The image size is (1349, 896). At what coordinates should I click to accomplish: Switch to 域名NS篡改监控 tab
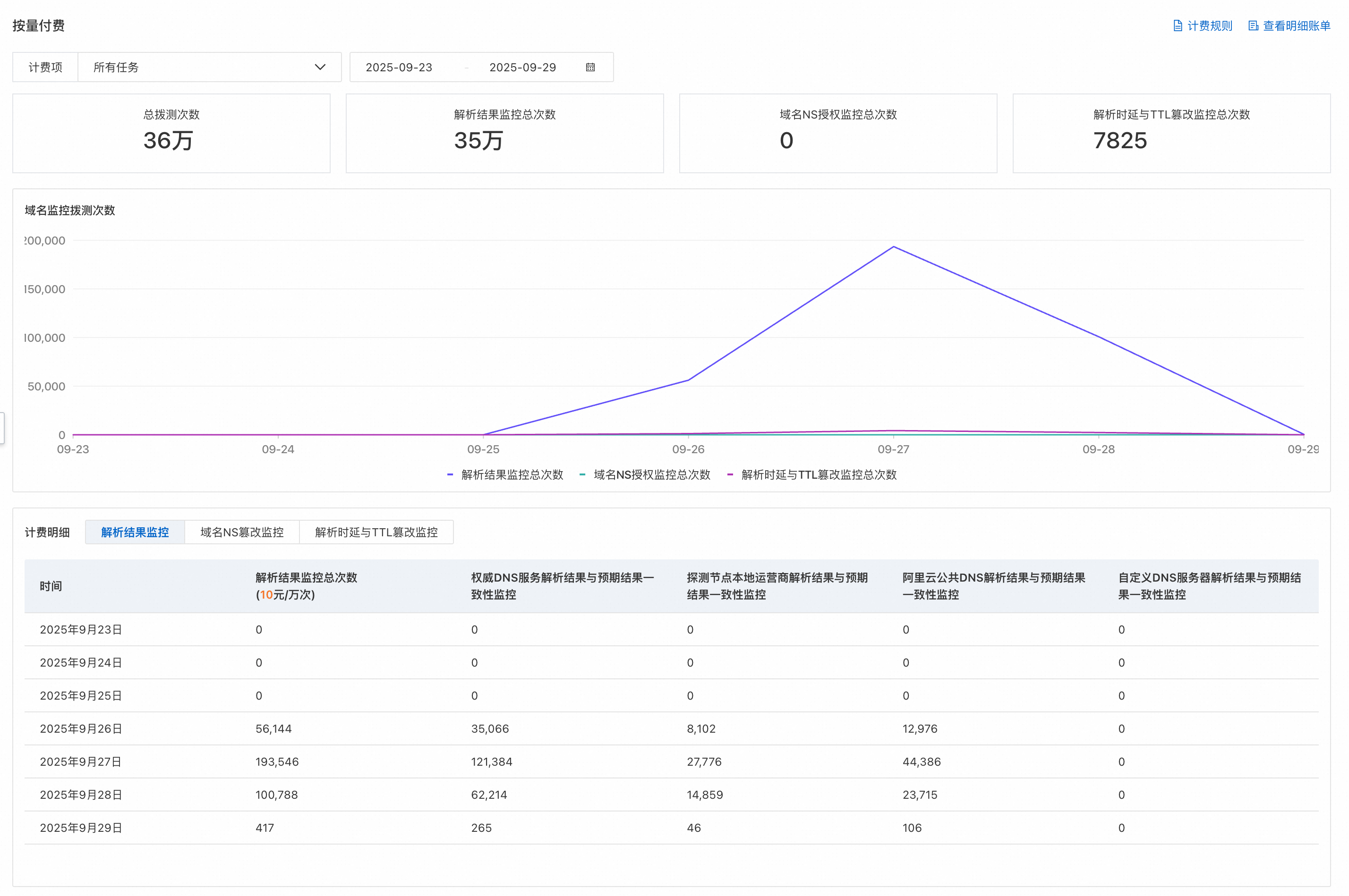point(242,532)
